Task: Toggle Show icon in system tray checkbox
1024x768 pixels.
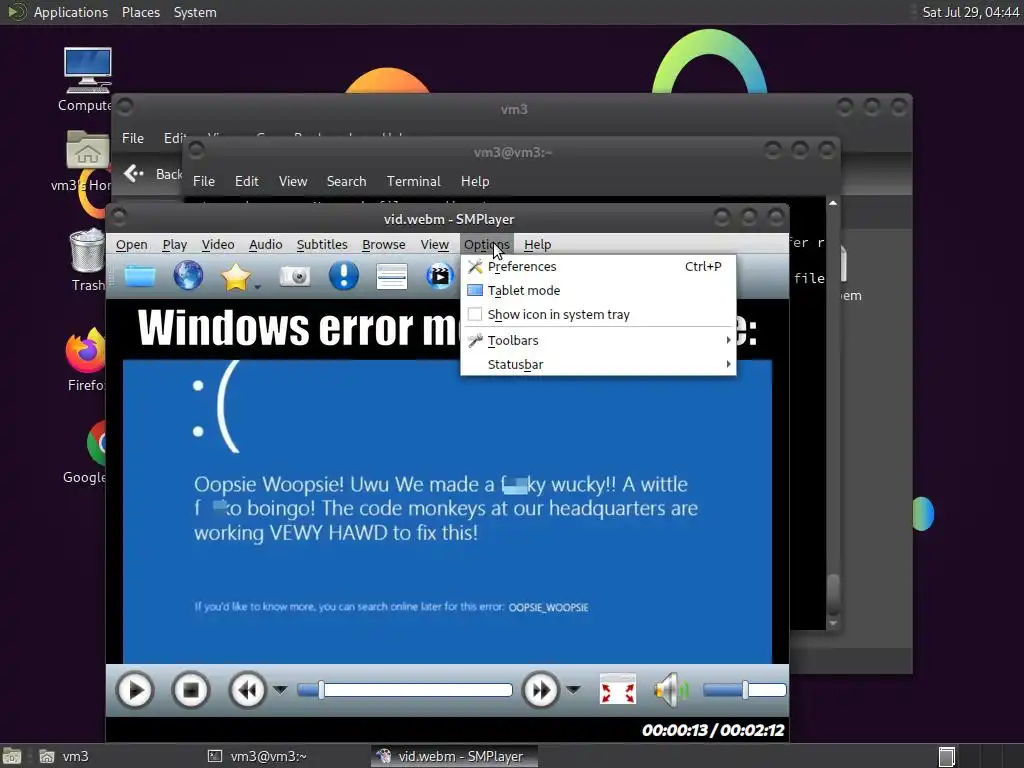Action: click(475, 314)
